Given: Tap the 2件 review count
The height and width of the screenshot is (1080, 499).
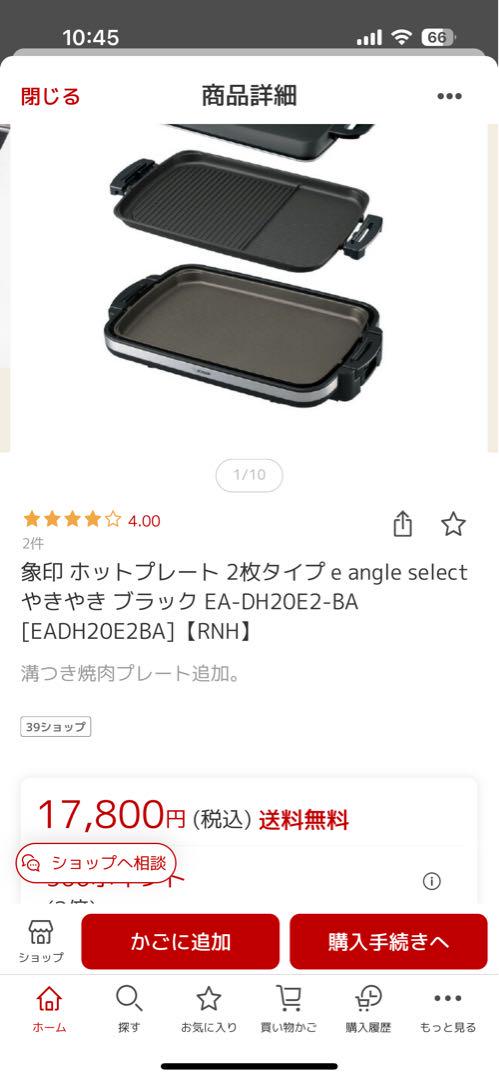Looking at the screenshot, I should click(x=33, y=543).
